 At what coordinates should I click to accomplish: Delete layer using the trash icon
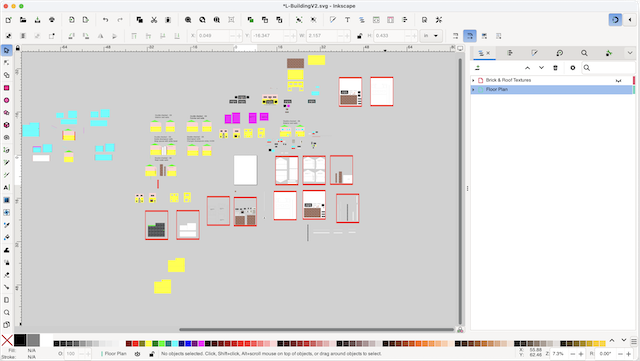click(x=555, y=68)
